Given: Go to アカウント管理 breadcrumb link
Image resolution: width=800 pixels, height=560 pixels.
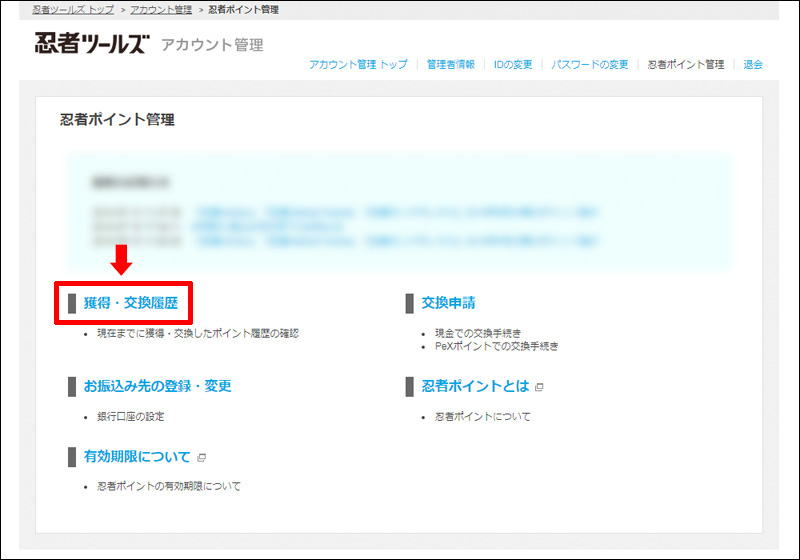Looking at the screenshot, I should 161,10.
